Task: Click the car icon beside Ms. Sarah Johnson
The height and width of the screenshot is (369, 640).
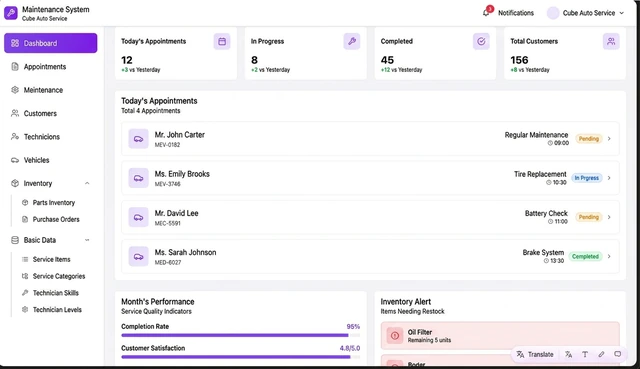Action: click(138, 256)
